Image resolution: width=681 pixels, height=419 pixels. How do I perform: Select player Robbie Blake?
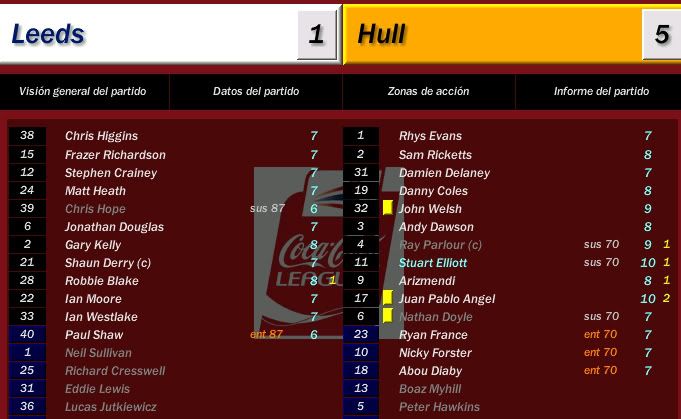tap(102, 280)
